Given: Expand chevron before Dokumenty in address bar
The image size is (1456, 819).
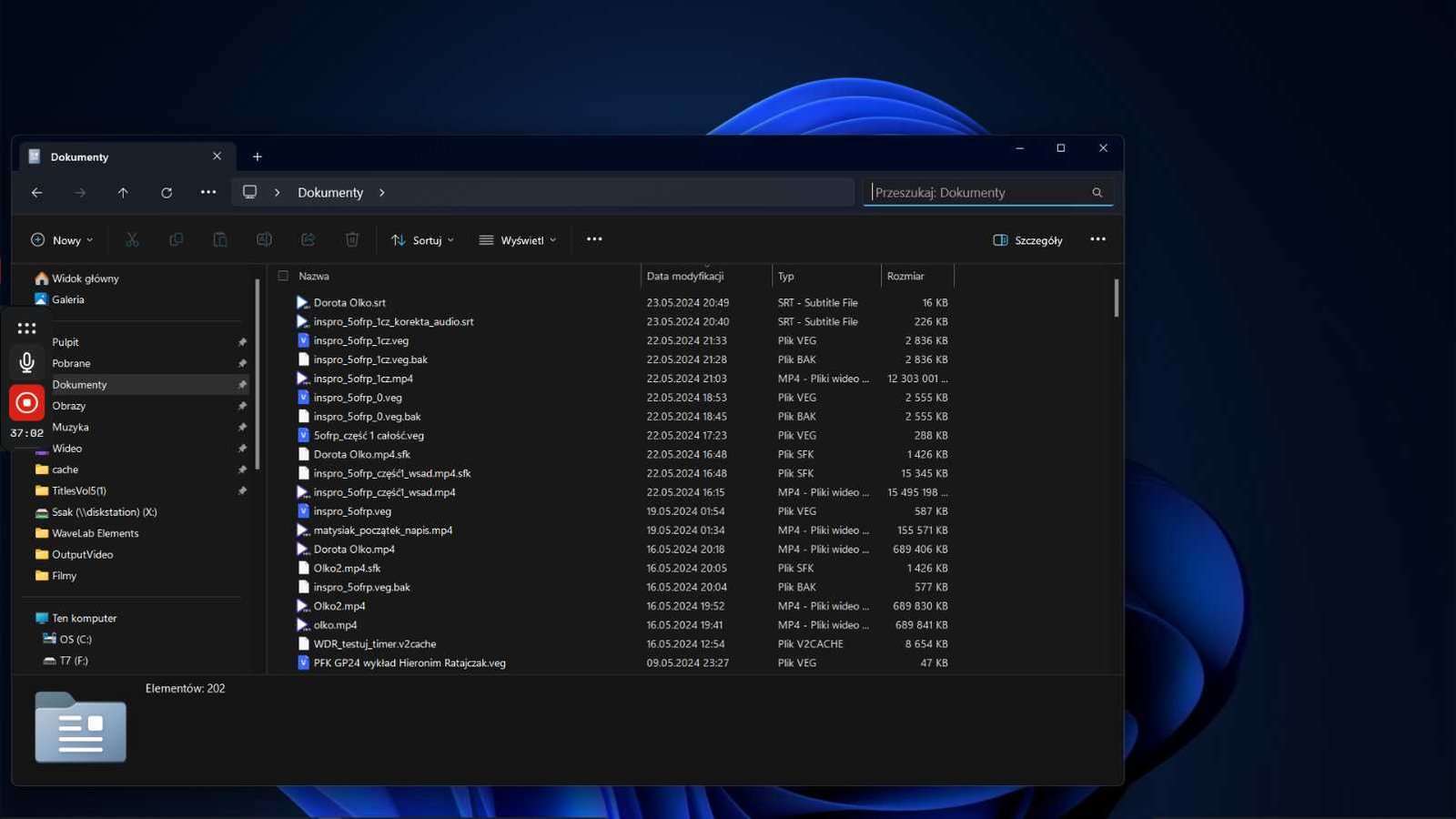Looking at the screenshot, I should [278, 193].
